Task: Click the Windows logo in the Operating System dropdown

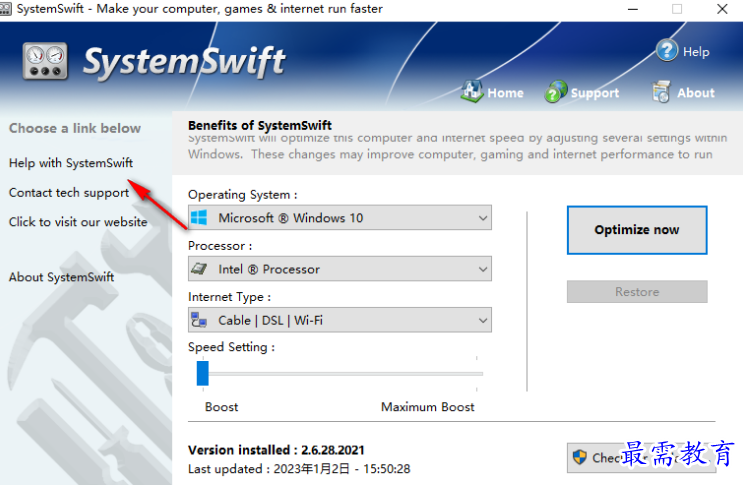Action: coord(199,218)
